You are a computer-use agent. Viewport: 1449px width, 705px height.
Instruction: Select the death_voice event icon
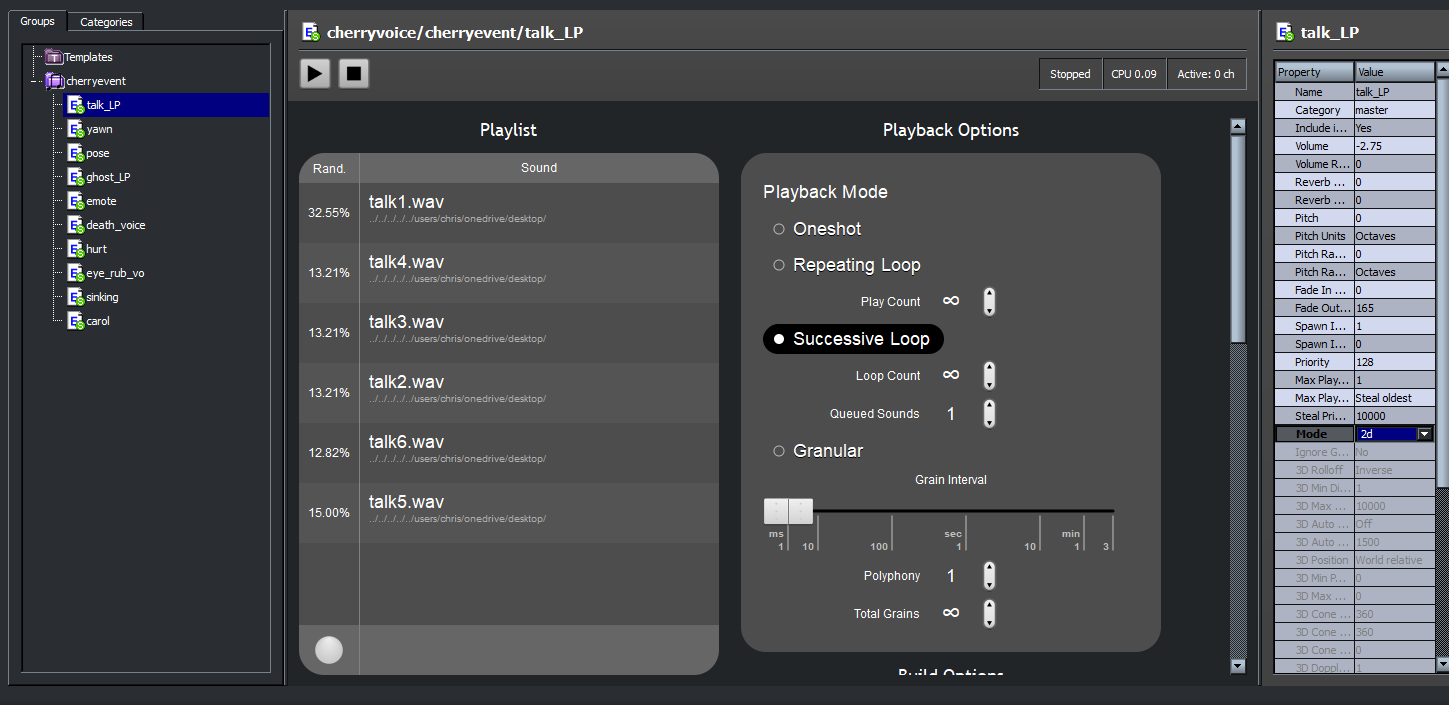click(75, 225)
